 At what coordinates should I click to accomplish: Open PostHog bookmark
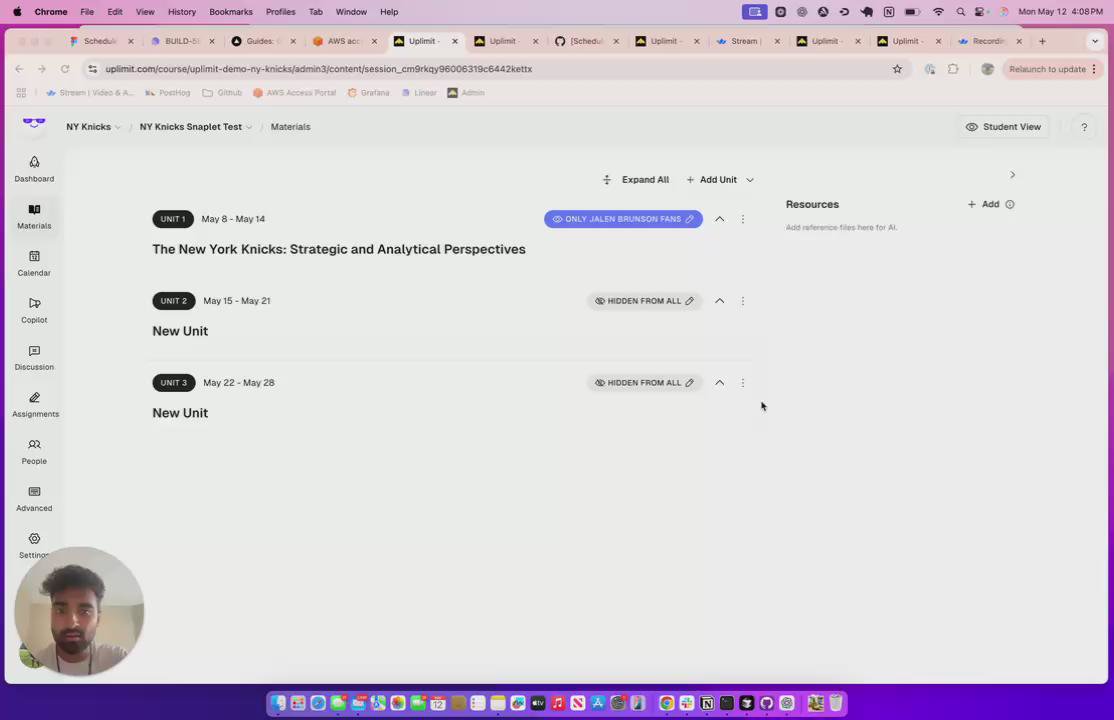[168, 93]
